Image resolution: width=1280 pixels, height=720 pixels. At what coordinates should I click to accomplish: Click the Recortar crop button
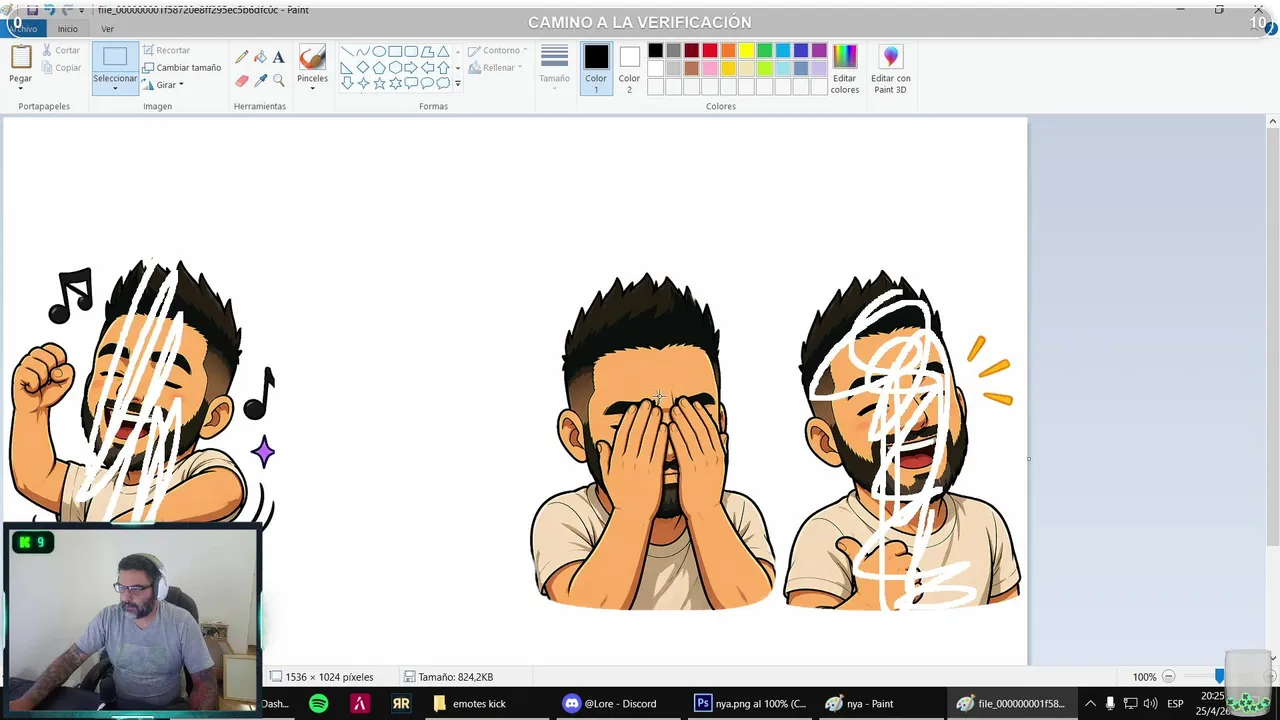(166, 50)
